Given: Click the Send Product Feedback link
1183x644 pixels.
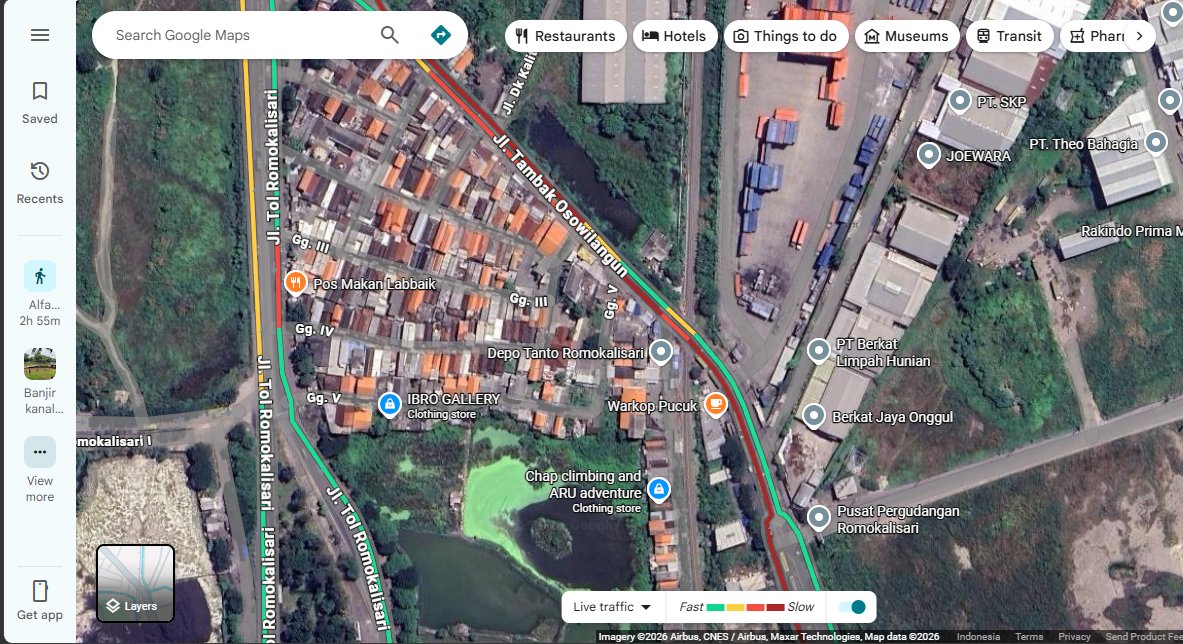Looking at the screenshot, I should point(1143,637).
